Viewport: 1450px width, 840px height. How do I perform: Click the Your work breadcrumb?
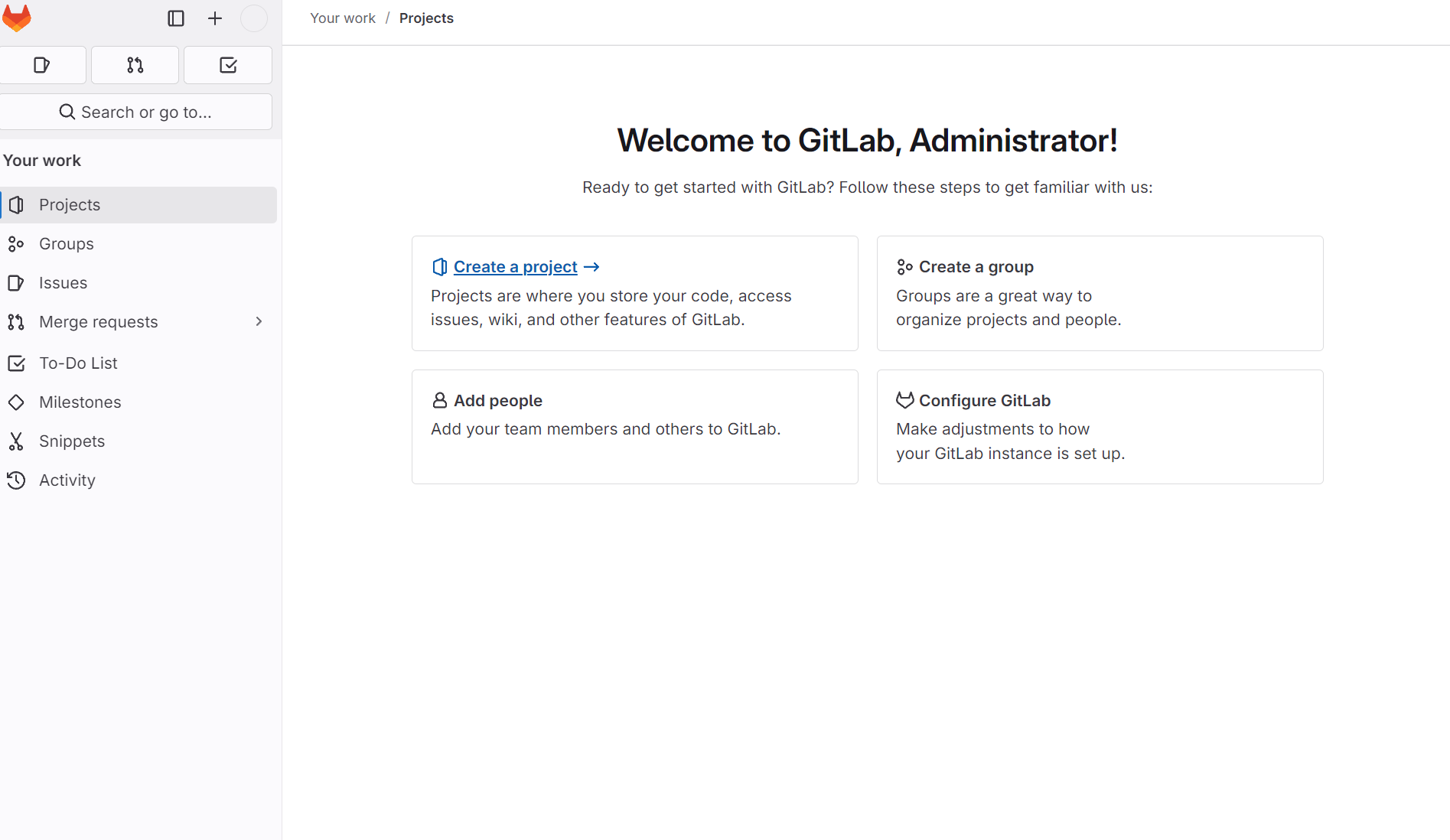coord(343,18)
